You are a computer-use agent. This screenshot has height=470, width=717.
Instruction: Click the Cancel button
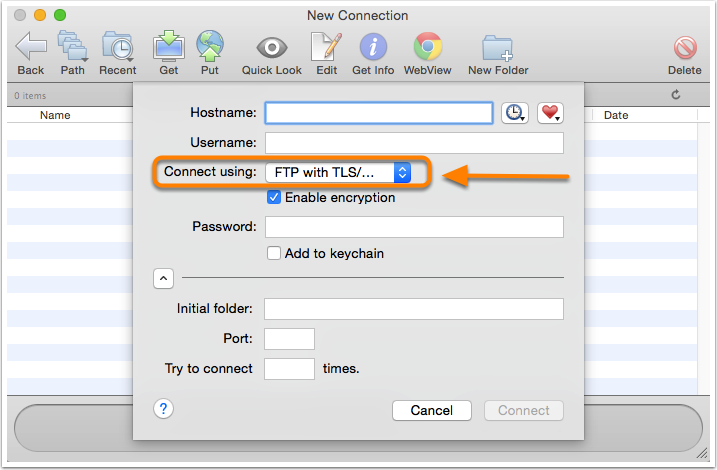[x=432, y=411]
